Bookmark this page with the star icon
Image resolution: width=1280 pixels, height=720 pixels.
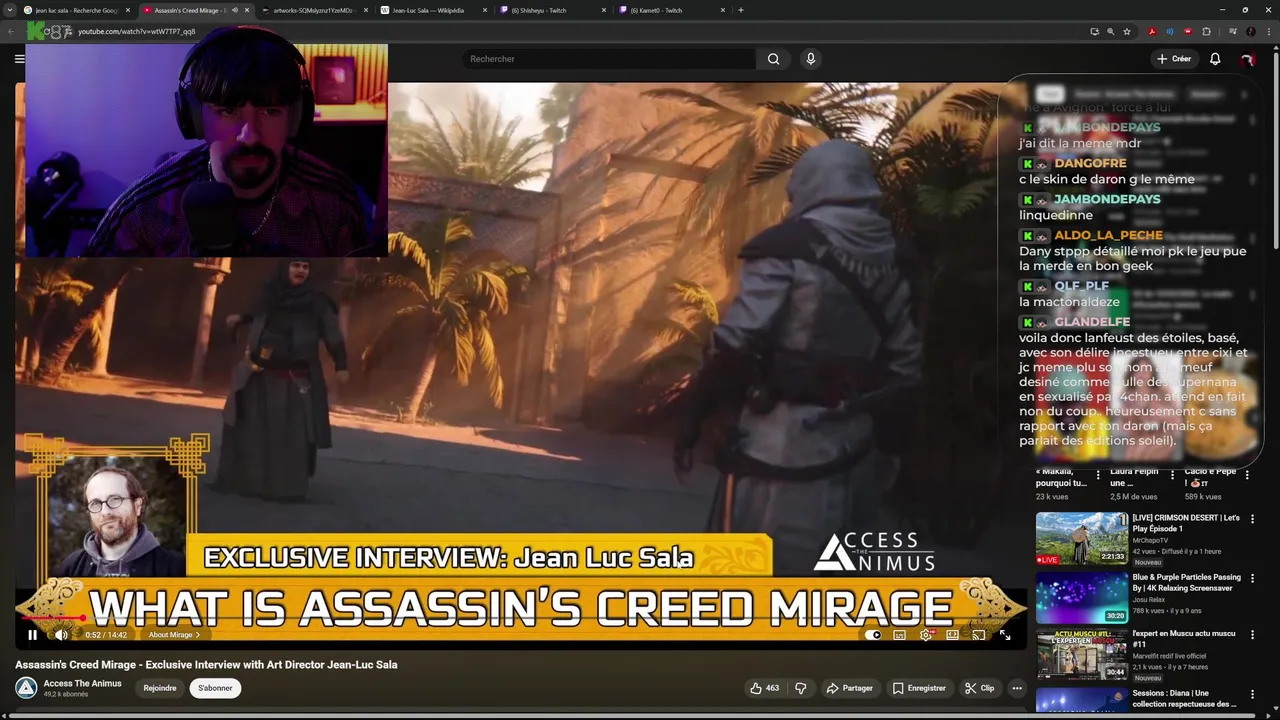(1127, 32)
